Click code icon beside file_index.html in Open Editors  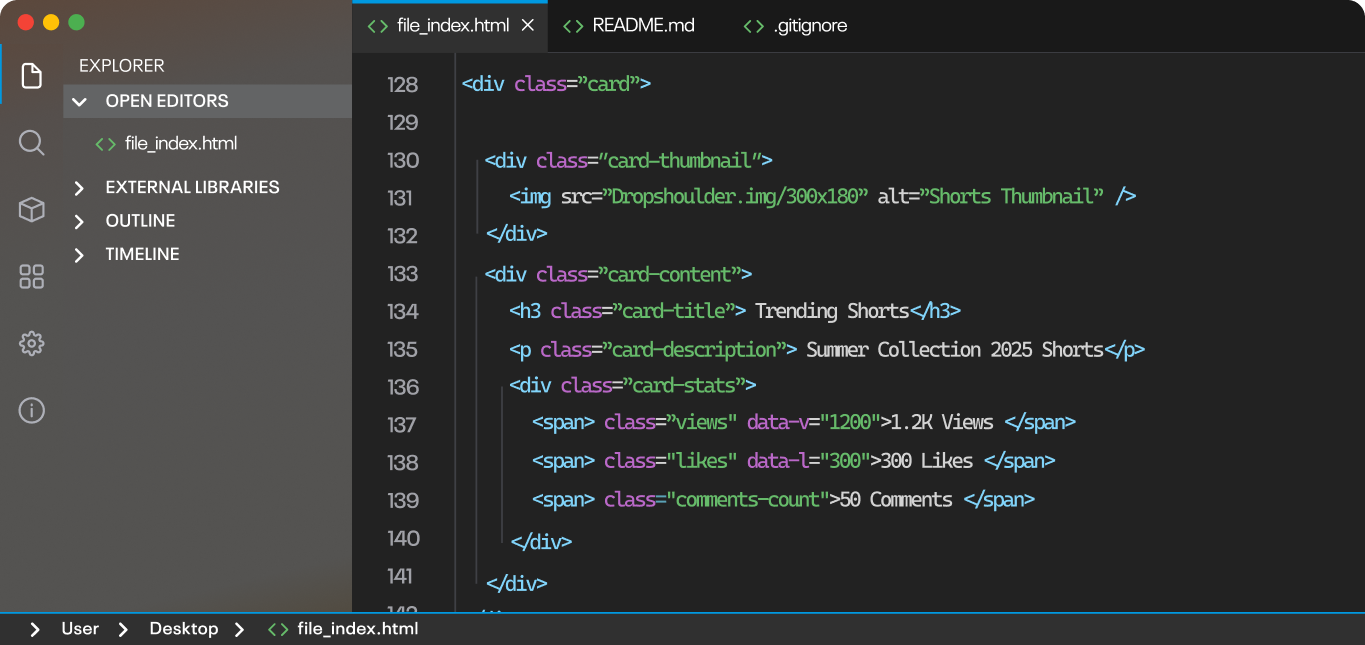[105, 144]
